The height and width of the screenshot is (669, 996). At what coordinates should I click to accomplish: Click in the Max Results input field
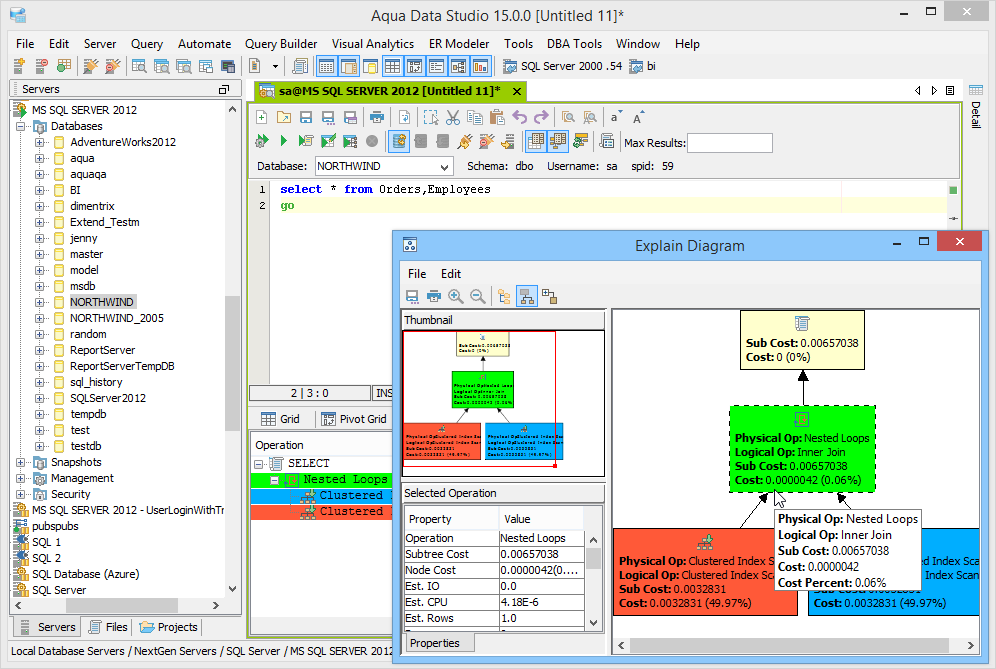730,143
